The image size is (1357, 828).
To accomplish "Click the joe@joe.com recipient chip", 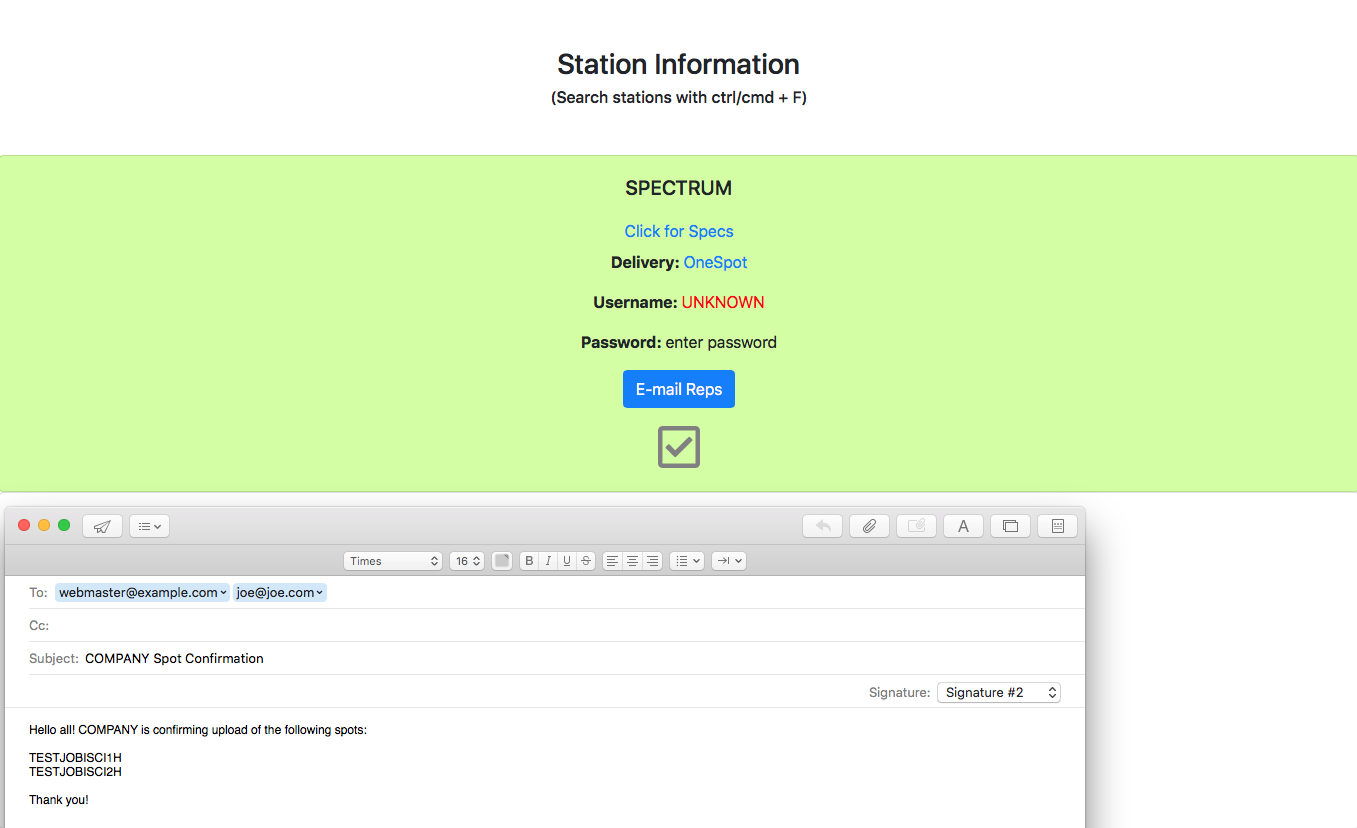I will [280, 592].
